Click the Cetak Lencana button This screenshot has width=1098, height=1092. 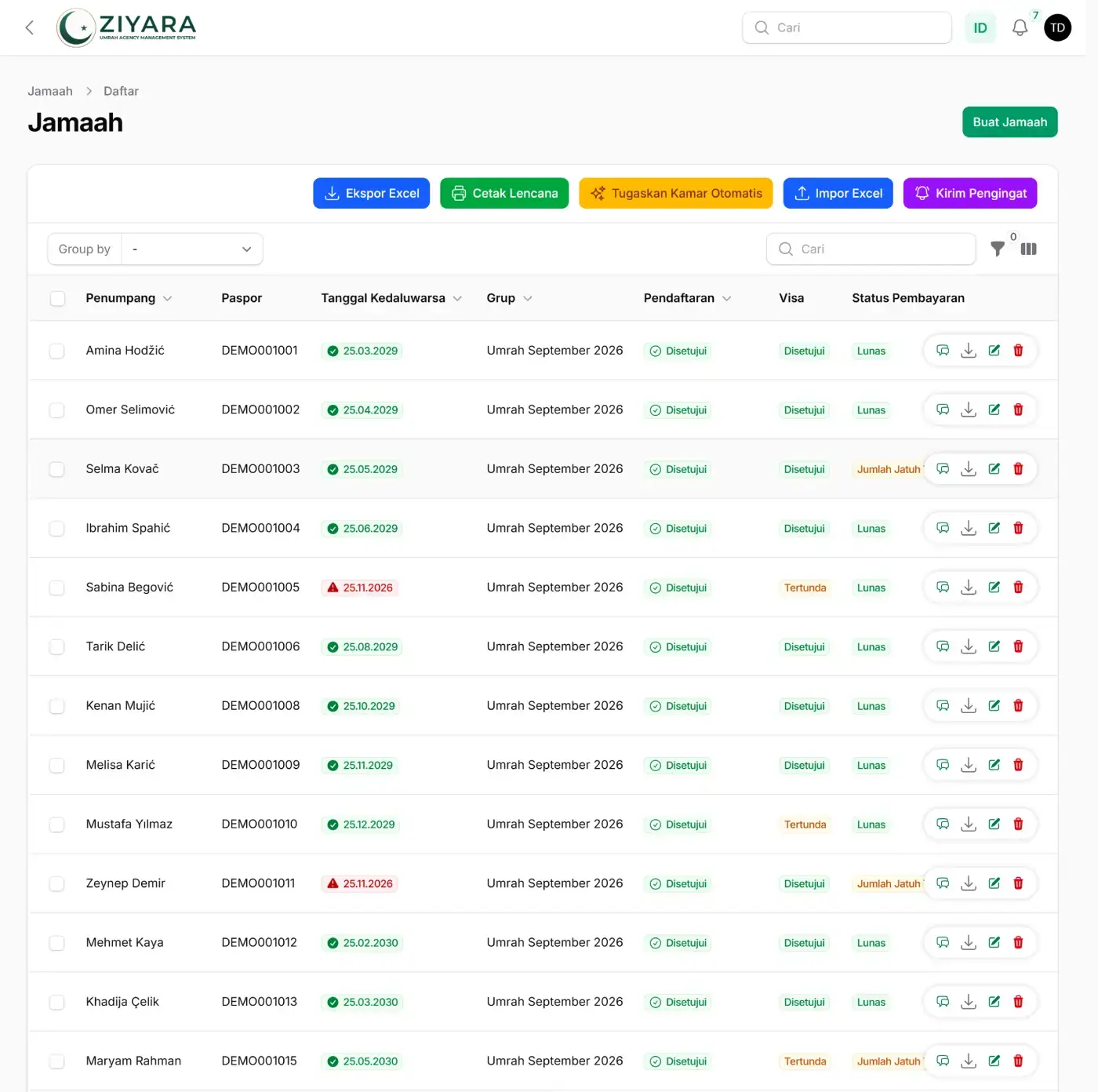pyautogui.click(x=504, y=193)
